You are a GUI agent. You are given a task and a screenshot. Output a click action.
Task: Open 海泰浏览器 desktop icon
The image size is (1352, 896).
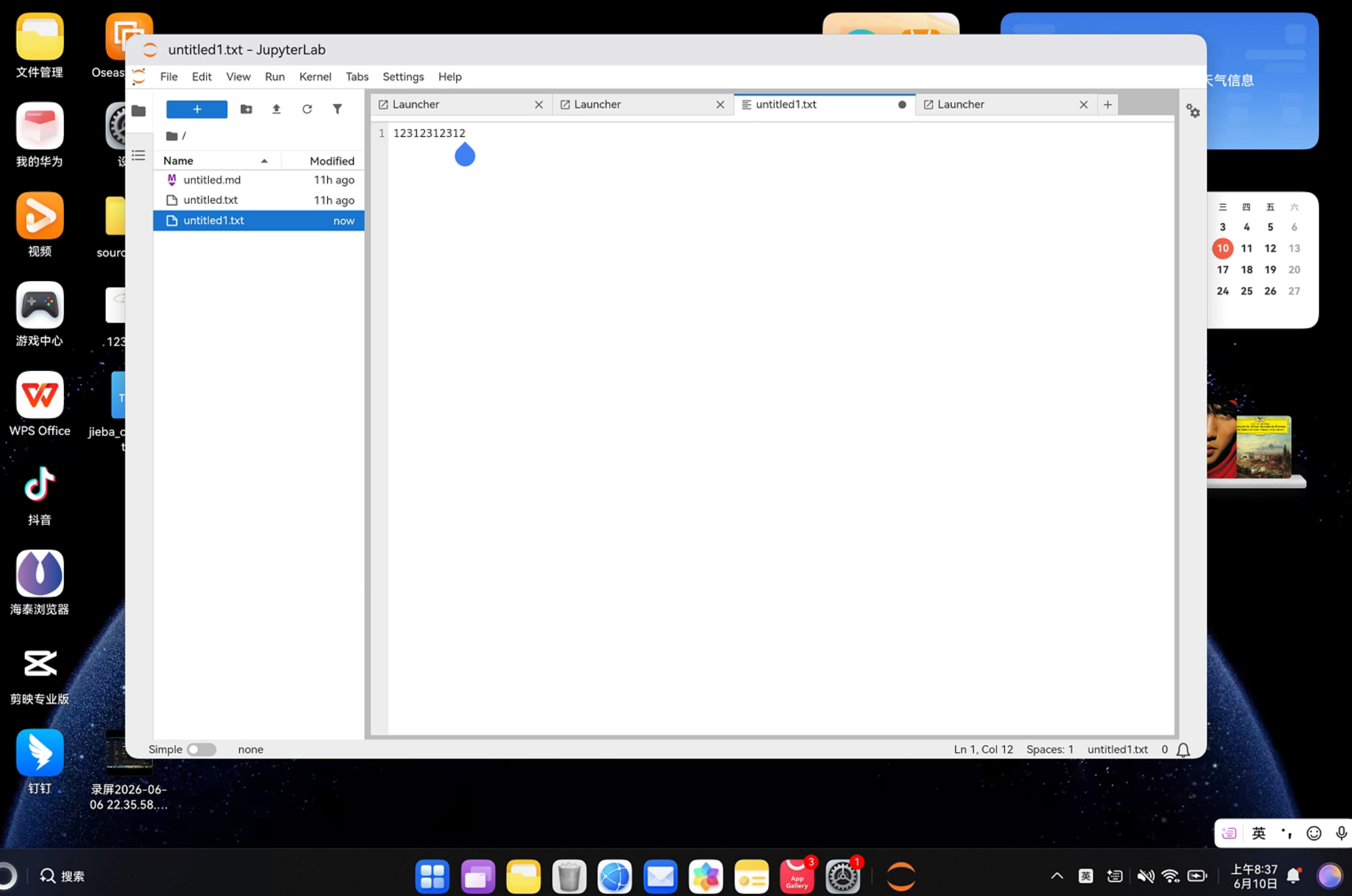[x=39, y=583]
